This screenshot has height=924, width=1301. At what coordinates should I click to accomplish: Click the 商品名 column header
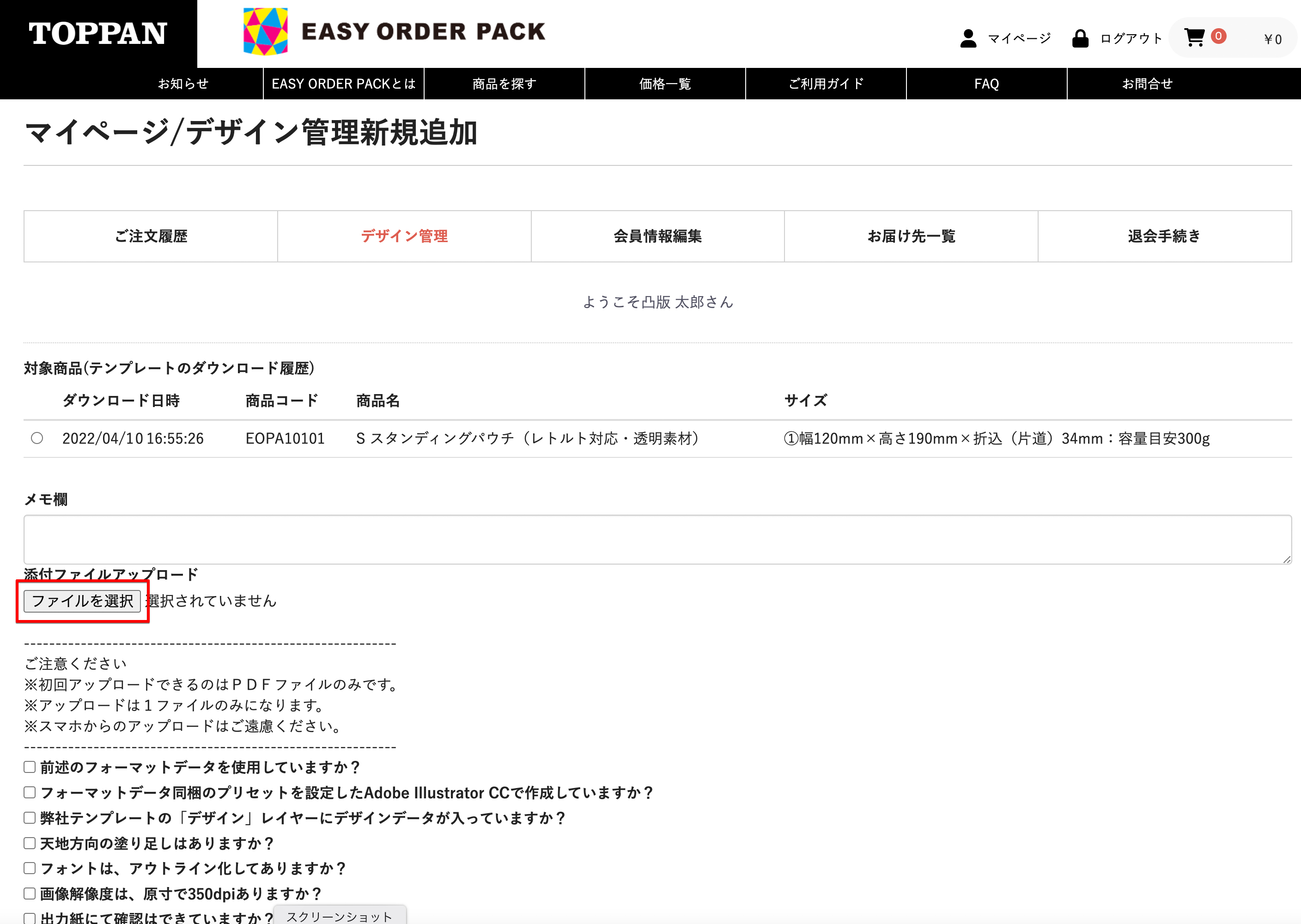pos(378,401)
